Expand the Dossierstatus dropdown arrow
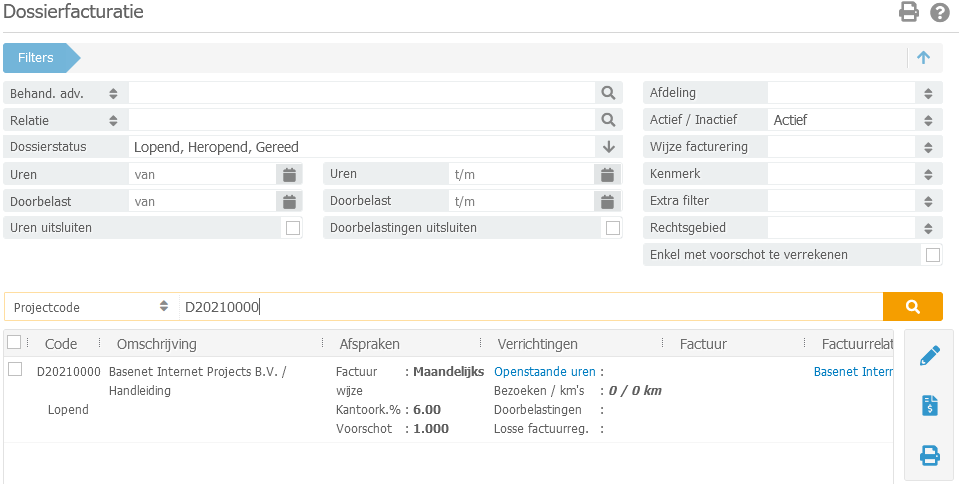Image resolution: width=959 pixels, height=484 pixels. pos(607,147)
